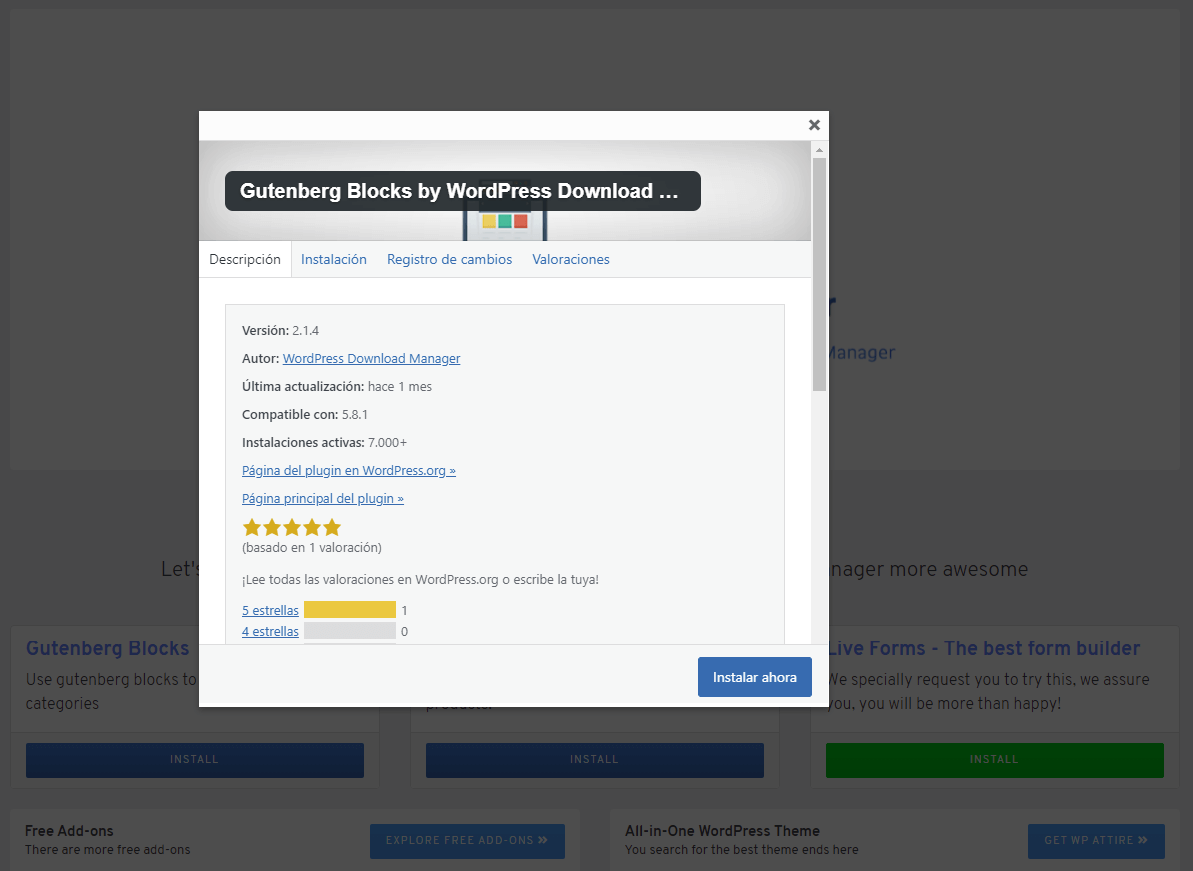
Task: Open the Registro de cambios tab
Action: pyautogui.click(x=450, y=259)
